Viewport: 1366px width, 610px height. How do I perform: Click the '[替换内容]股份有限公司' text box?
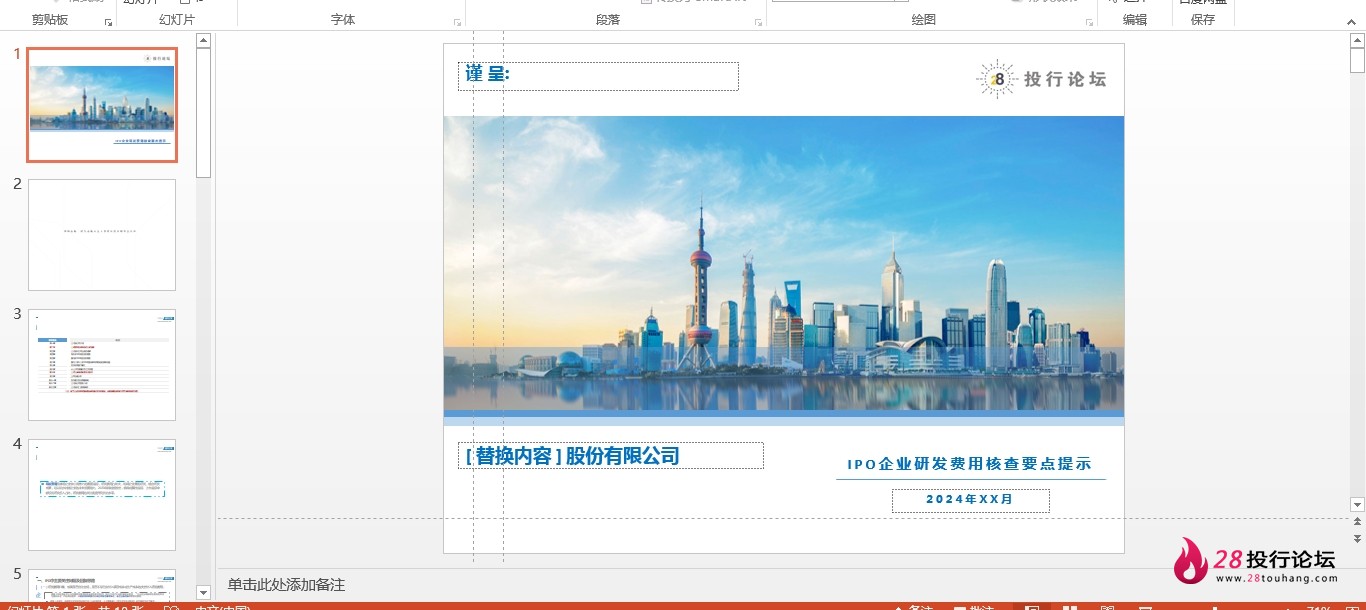[x=610, y=456]
